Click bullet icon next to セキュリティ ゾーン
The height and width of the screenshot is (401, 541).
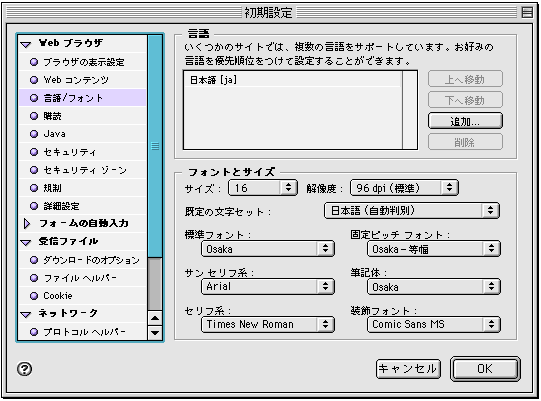click(34, 170)
